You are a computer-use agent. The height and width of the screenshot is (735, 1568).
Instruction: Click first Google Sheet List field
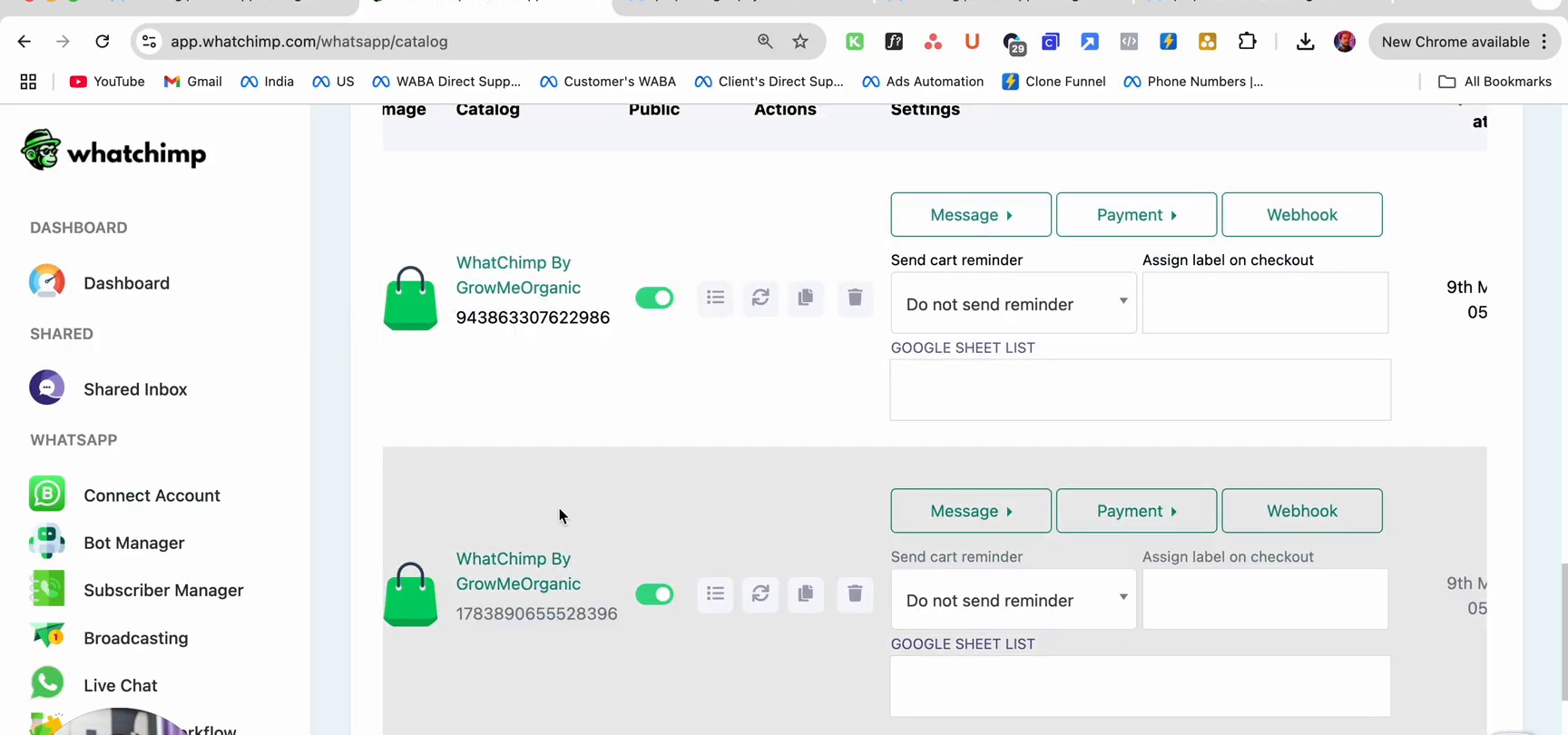(x=1140, y=390)
